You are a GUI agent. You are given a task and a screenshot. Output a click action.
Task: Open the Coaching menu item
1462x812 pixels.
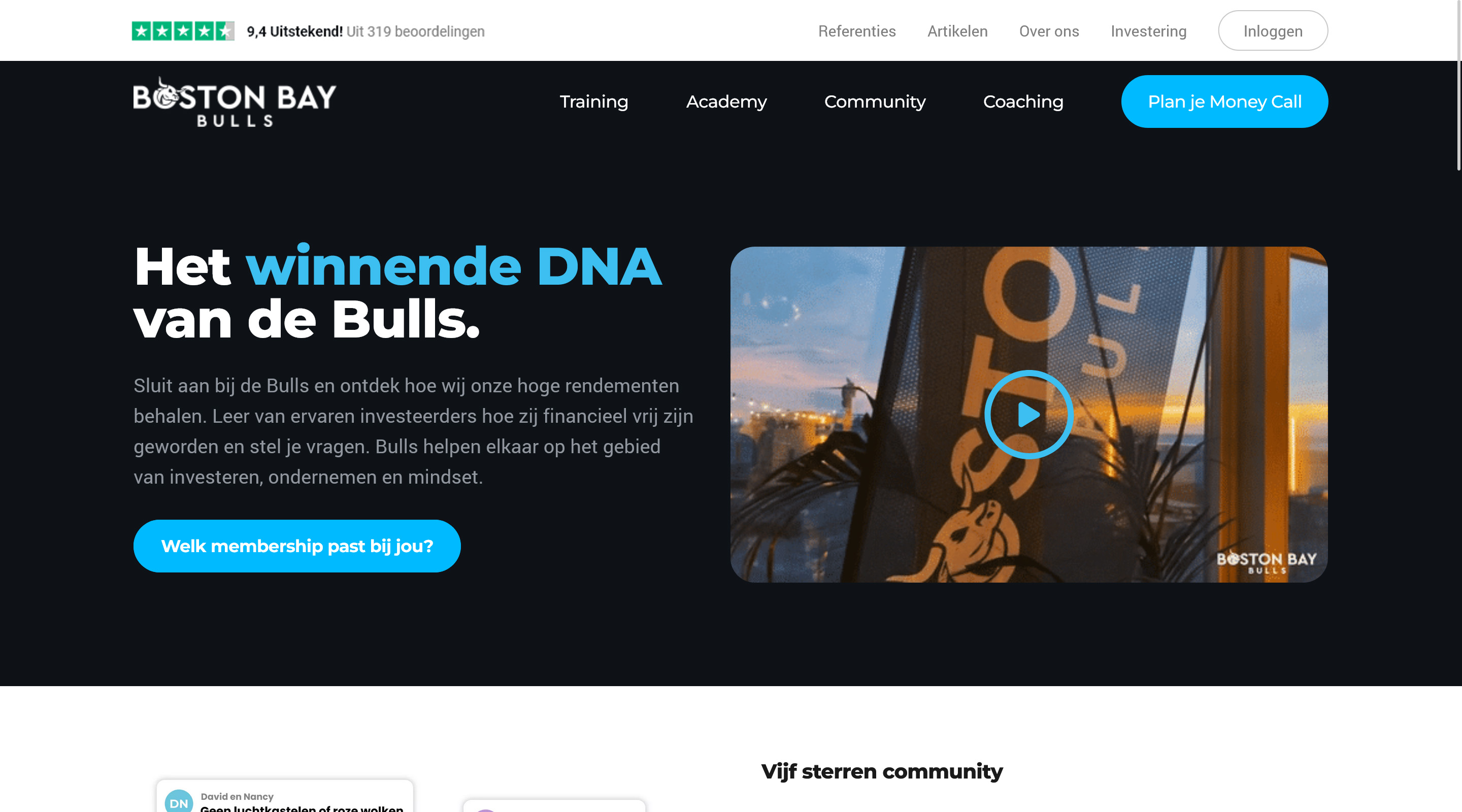1023,101
